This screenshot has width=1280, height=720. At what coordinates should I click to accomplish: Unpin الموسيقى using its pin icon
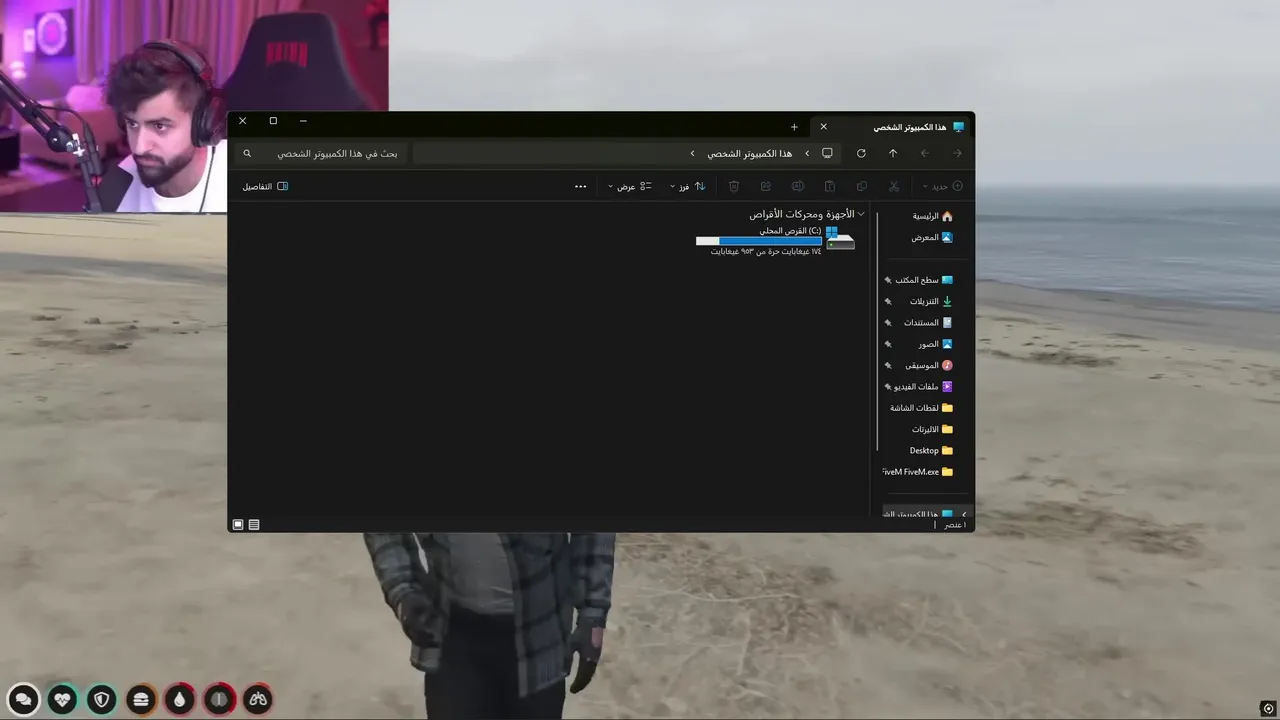pos(887,365)
